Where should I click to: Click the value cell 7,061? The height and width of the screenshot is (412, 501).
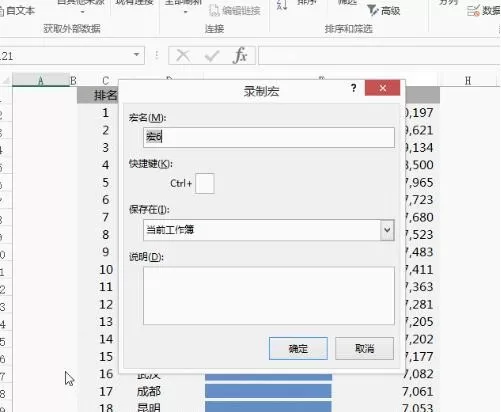[418, 391]
